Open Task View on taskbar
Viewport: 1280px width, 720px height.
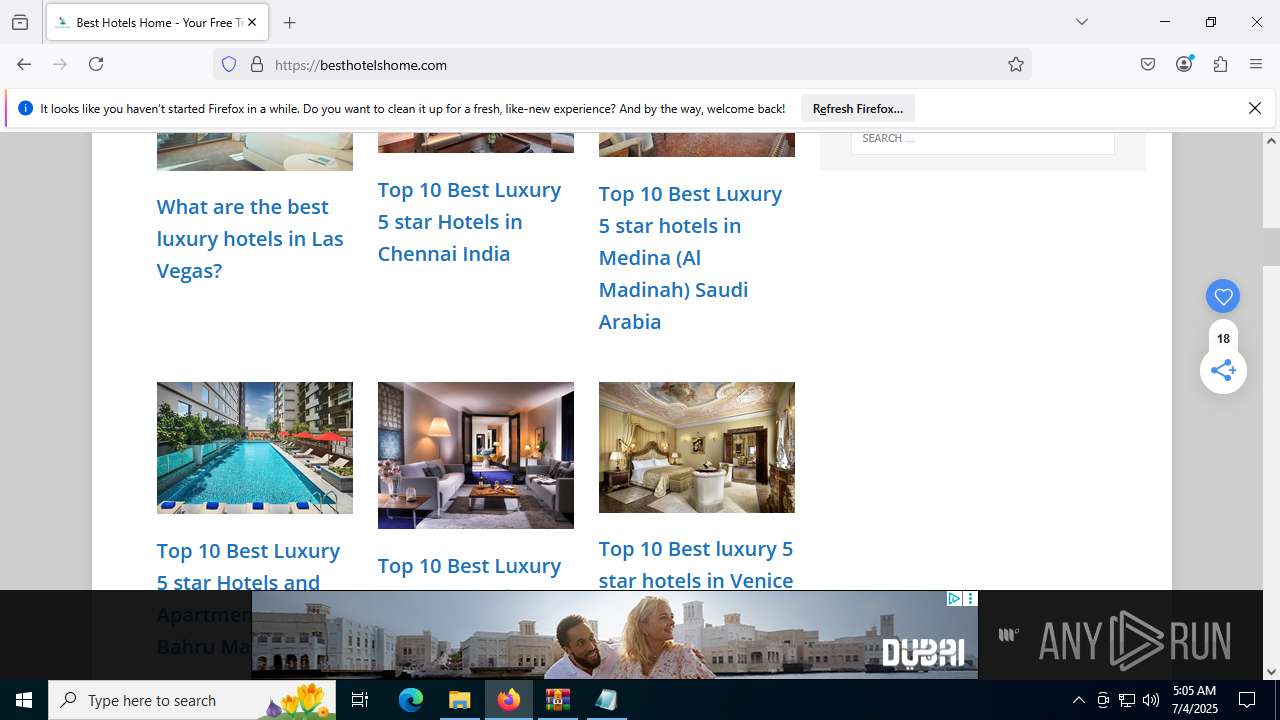click(360, 700)
